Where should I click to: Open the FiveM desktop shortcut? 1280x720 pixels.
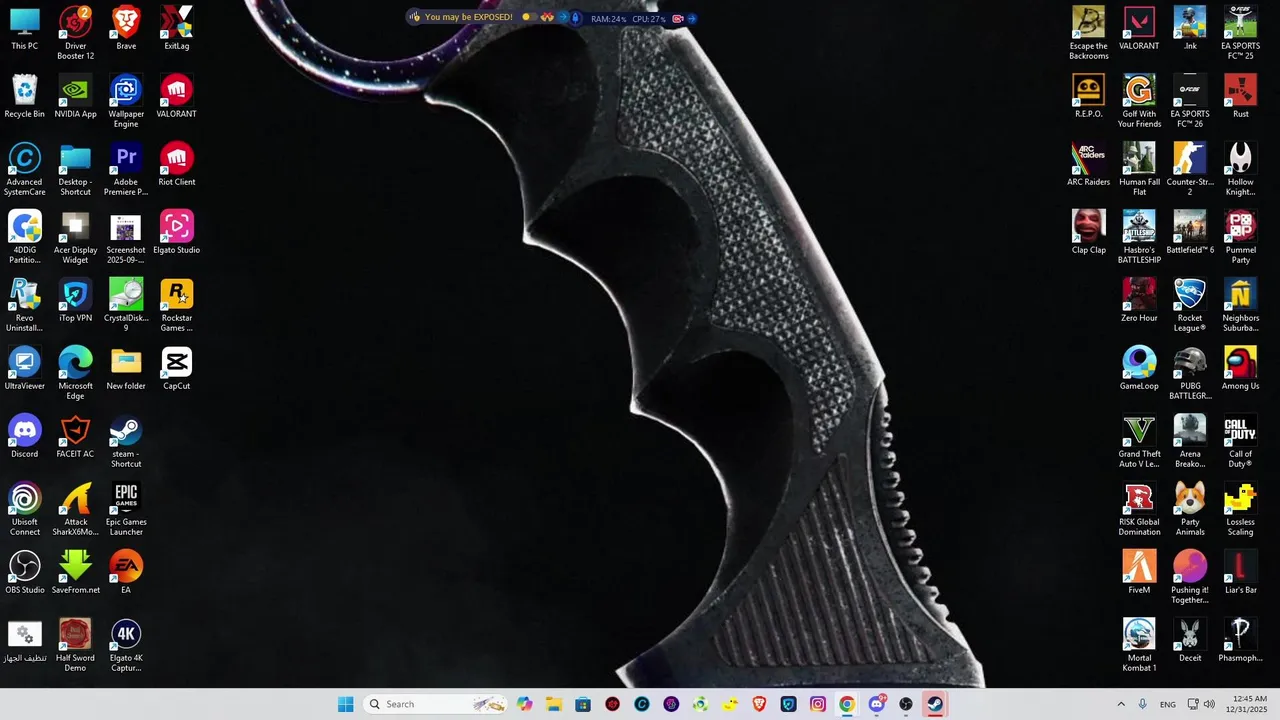point(1139,573)
